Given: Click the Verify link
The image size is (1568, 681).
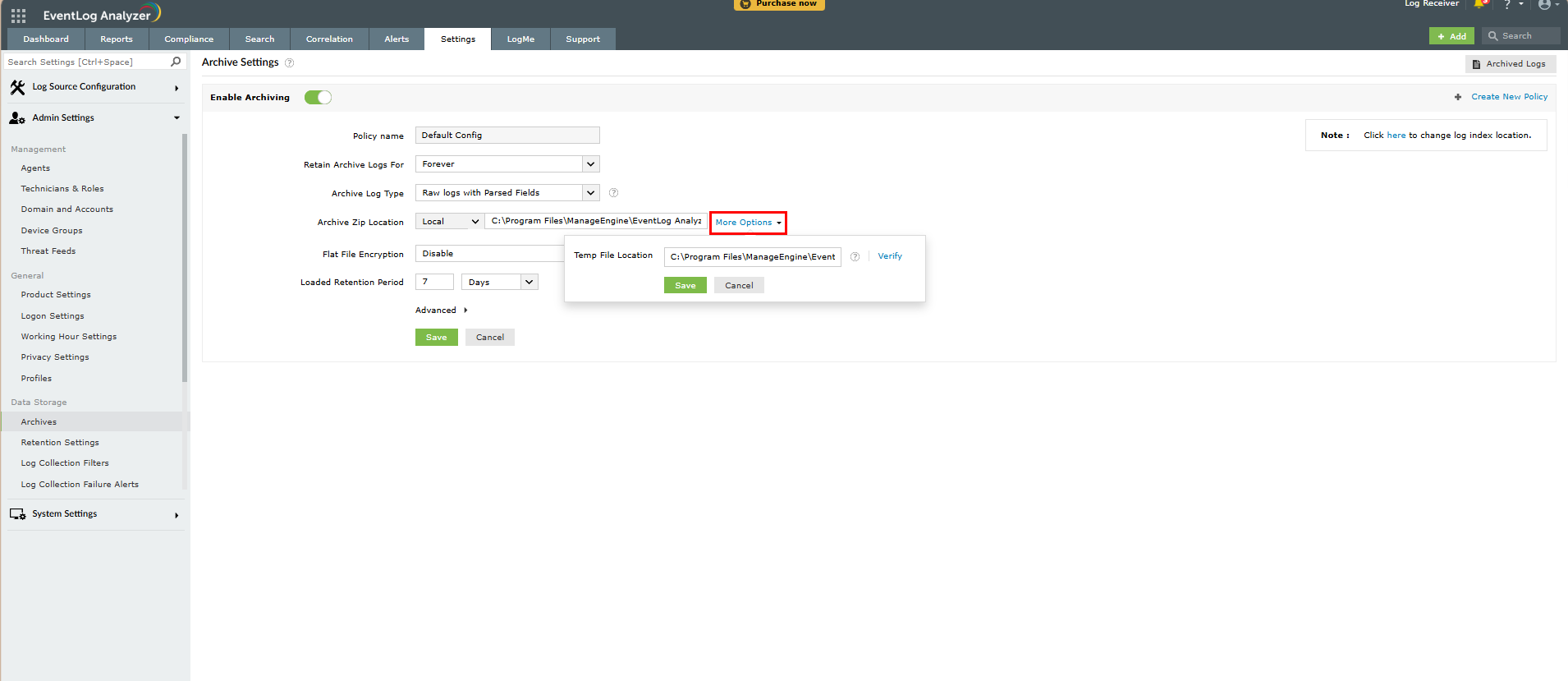Looking at the screenshot, I should point(890,256).
